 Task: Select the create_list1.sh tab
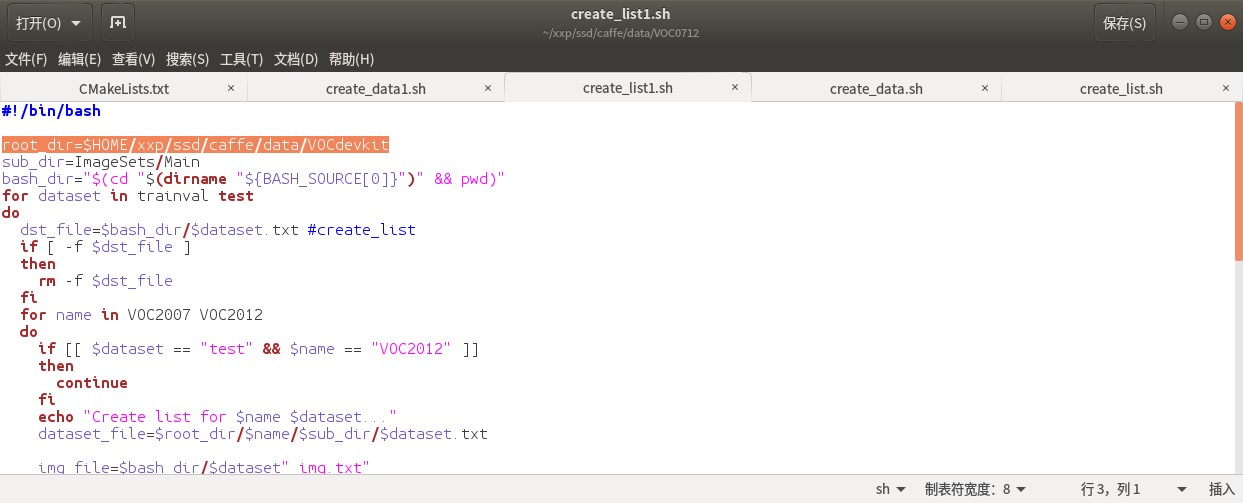[x=627, y=88]
